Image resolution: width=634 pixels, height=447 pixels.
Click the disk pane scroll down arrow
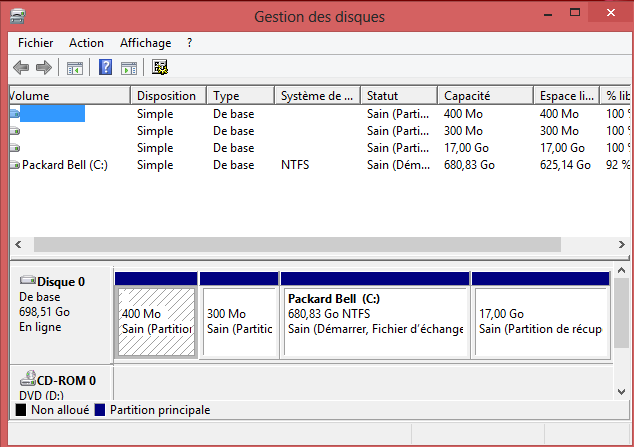(x=621, y=392)
